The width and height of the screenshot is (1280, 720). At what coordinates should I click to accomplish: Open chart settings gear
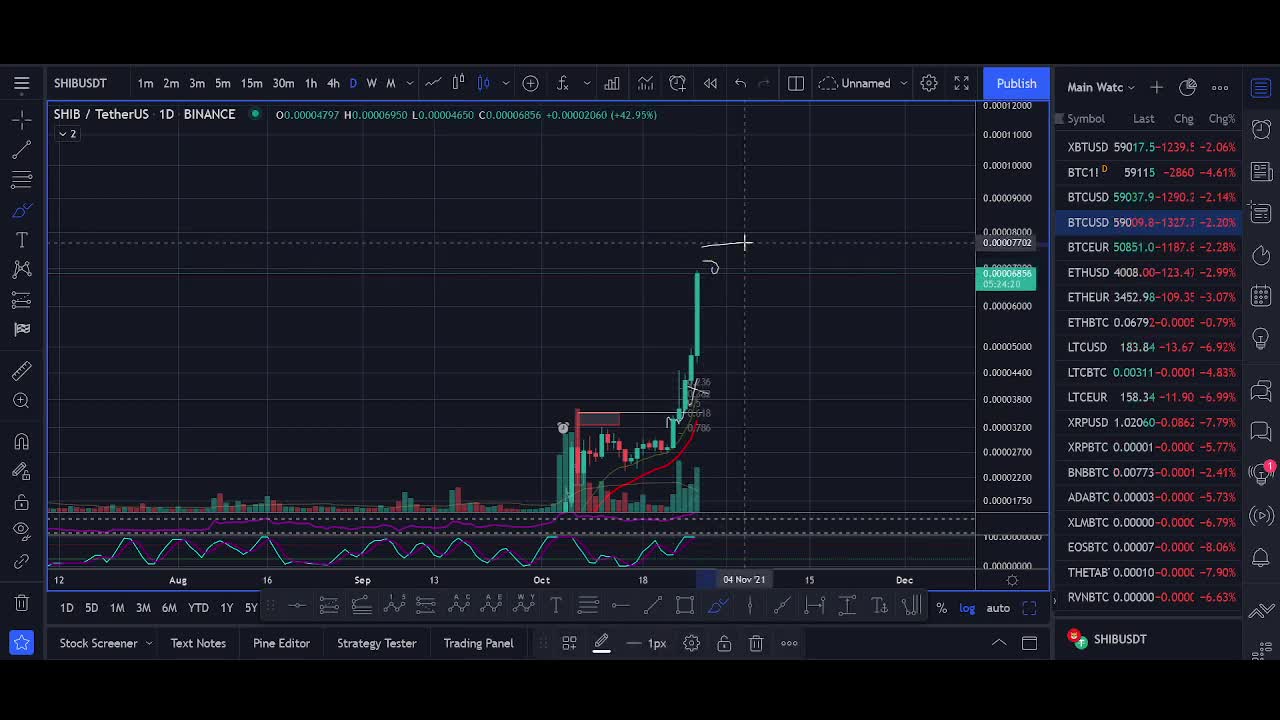929,83
